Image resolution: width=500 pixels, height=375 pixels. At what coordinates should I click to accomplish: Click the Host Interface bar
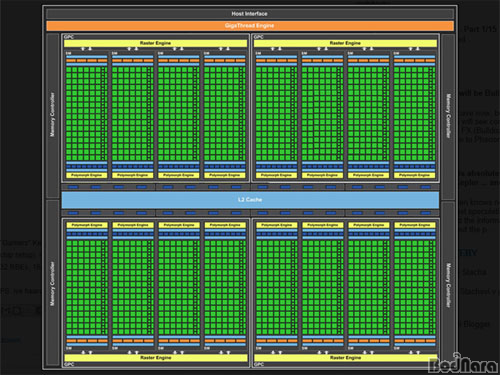click(250, 14)
